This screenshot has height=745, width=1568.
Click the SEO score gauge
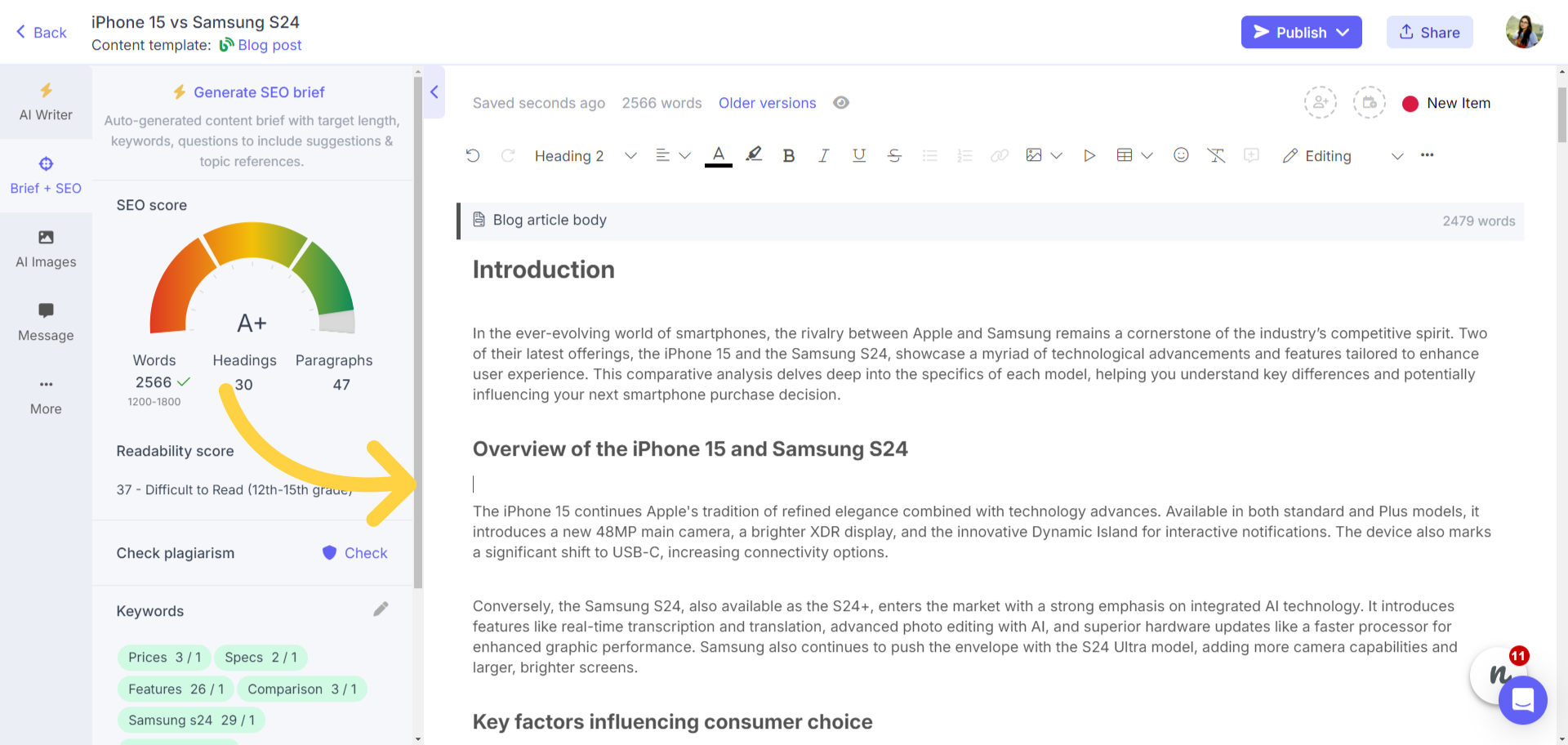pyautogui.click(x=252, y=279)
